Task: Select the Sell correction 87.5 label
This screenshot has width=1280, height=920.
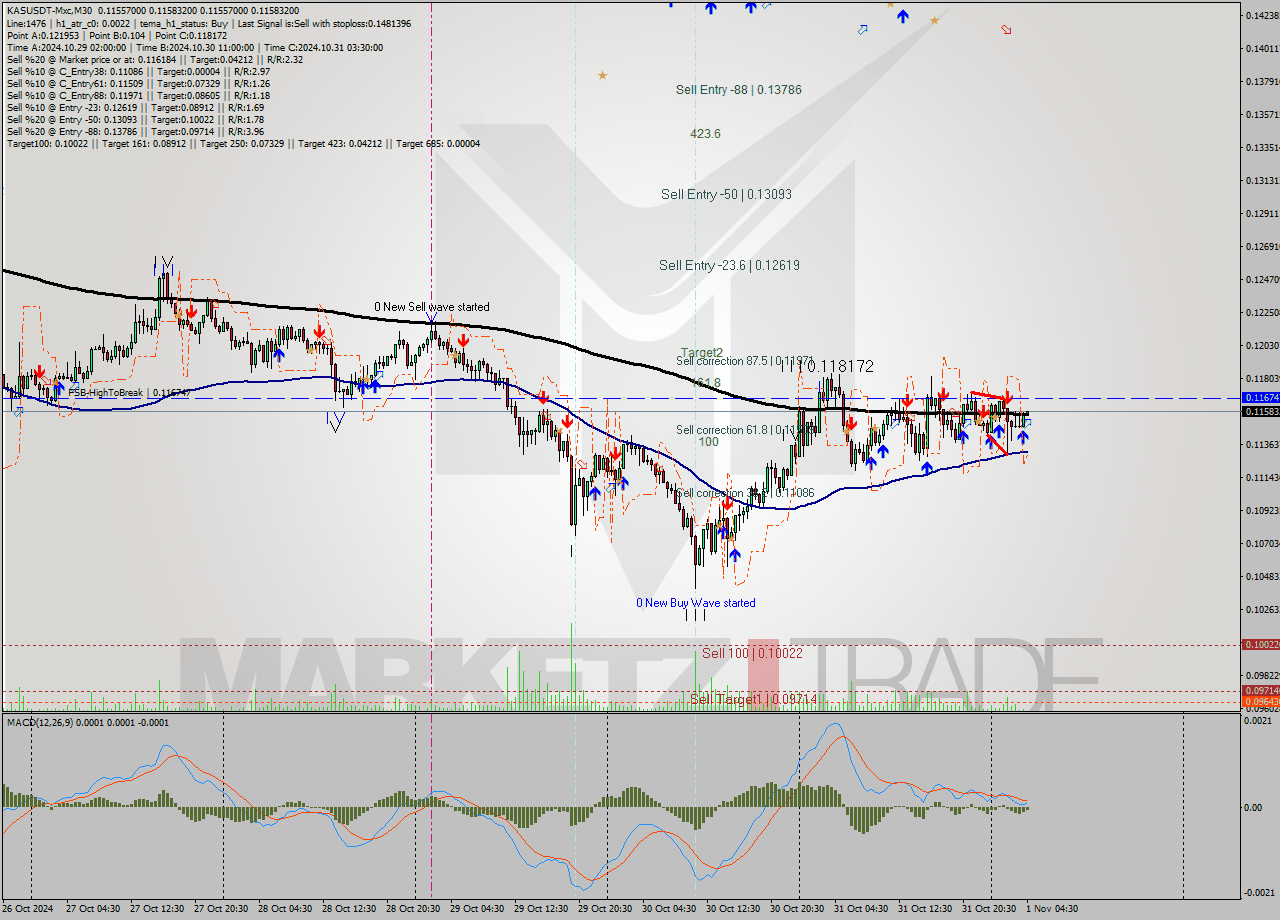Action: [744, 361]
